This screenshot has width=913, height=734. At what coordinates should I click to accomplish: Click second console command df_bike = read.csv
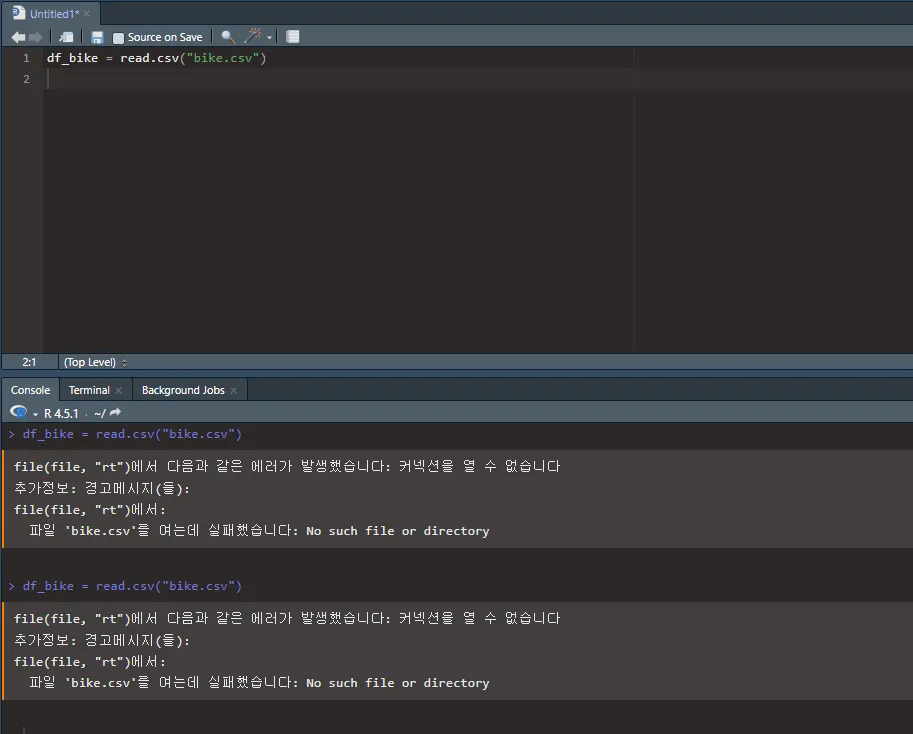[132, 586]
